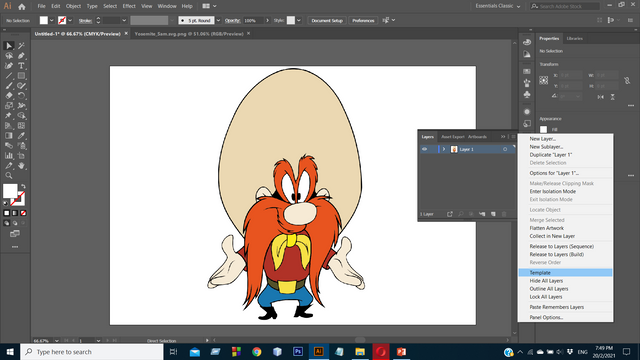Open the Essentials Classic workspace dropdown
Viewport: 640px width, 360px height.
click(498, 6)
